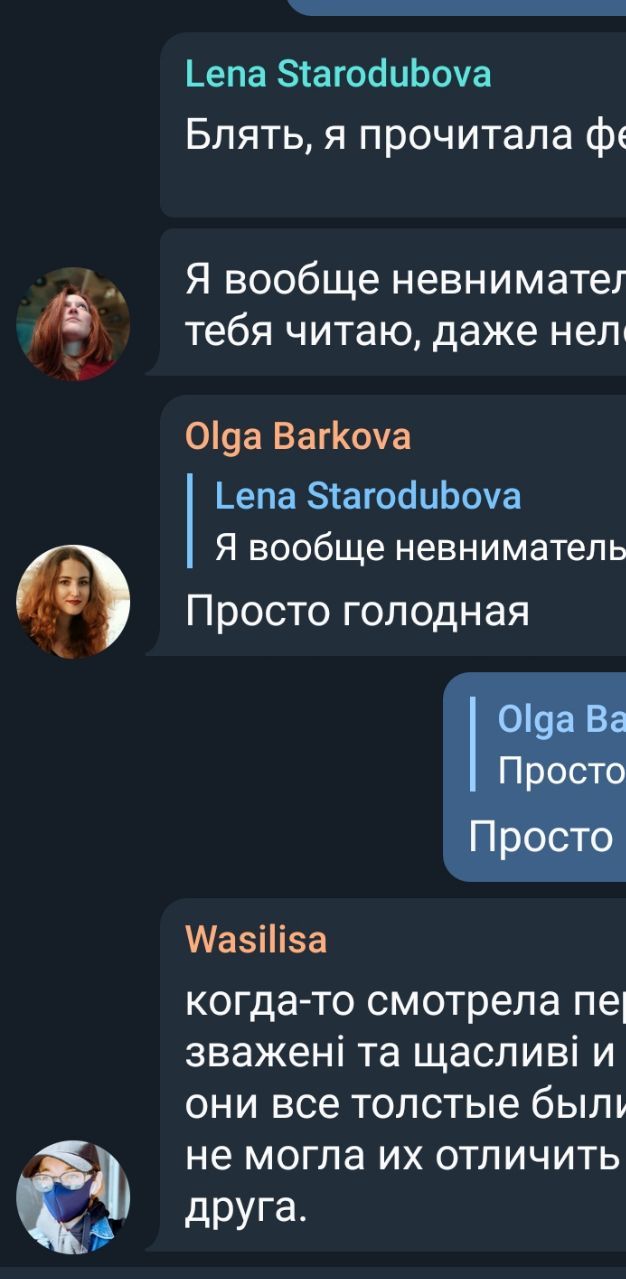
Task: Tap the outgoing message text 'Просто'
Action: [x=541, y=836]
